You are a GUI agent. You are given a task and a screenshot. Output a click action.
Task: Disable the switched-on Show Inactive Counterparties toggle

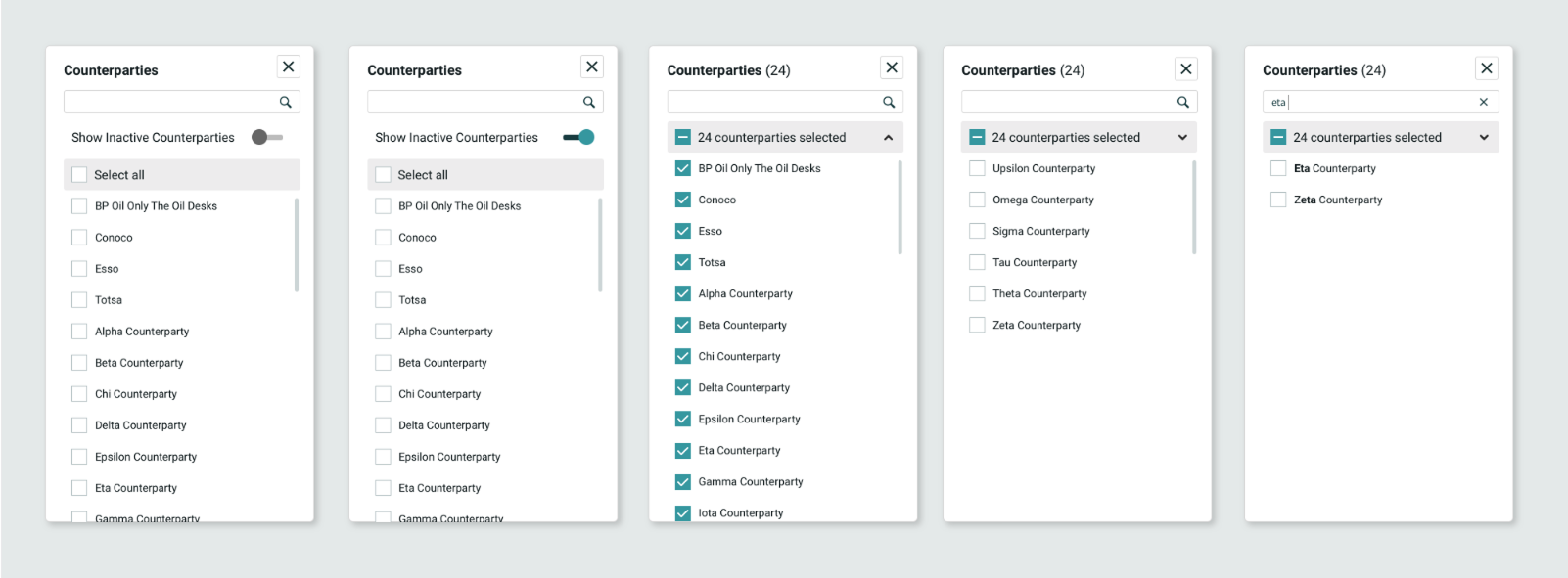[578, 138]
